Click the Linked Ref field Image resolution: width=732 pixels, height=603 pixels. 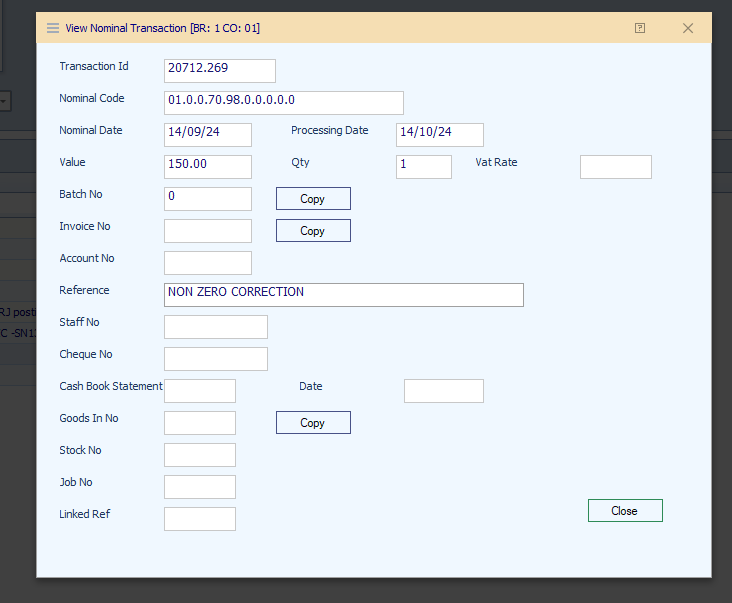200,519
